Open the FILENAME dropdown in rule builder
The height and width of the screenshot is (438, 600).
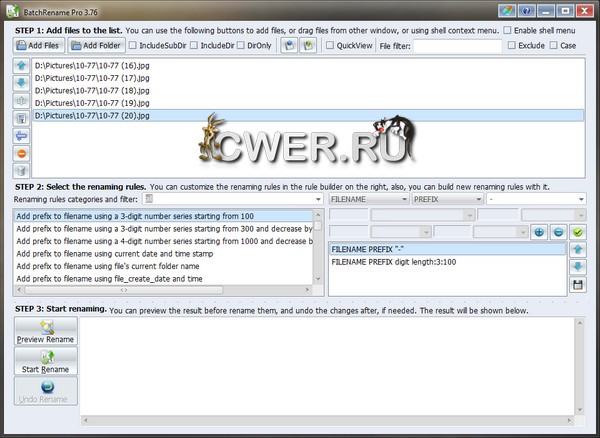pos(367,199)
